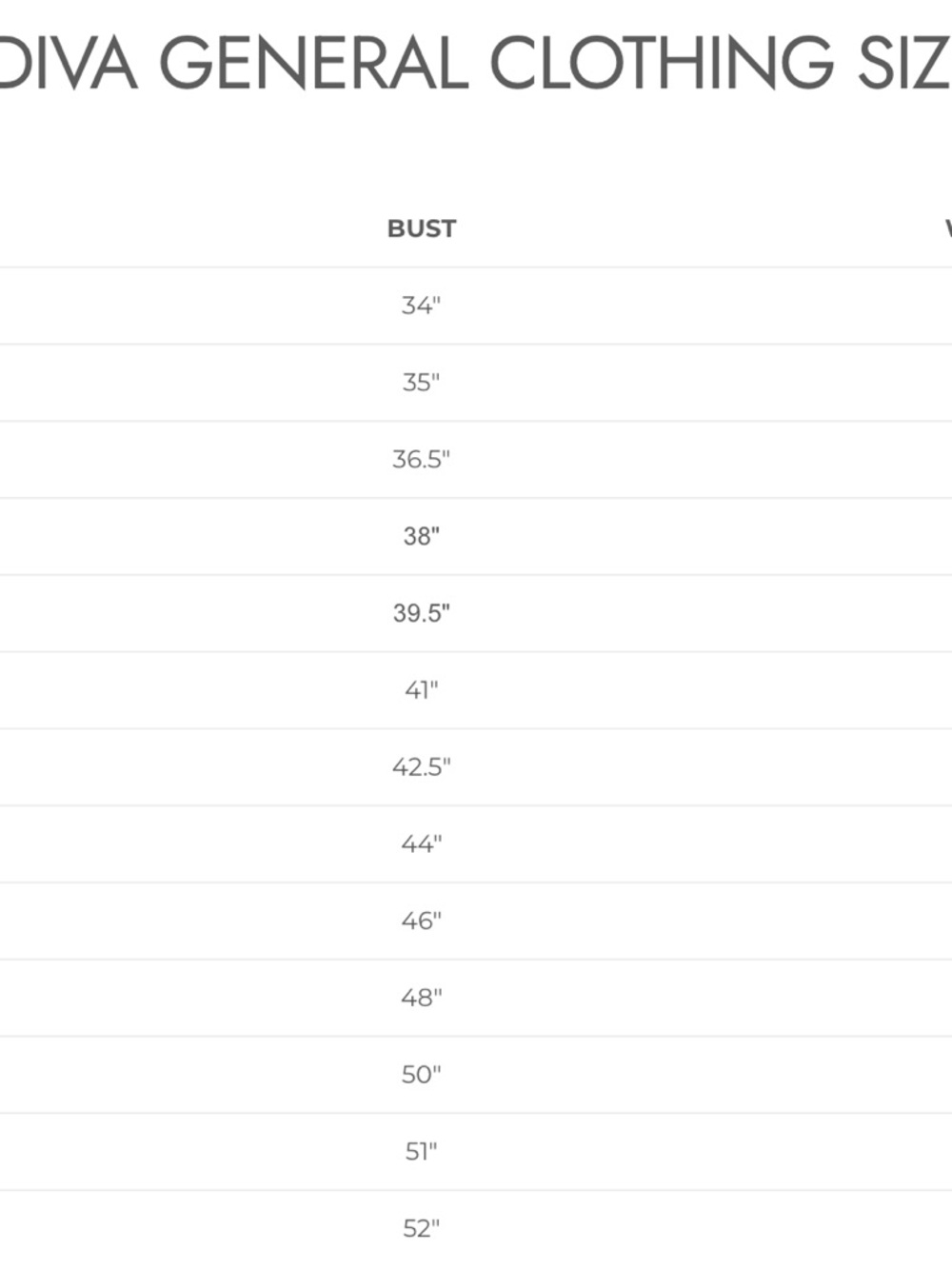This screenshot has height=1269, width=952.
Task: Click the 48" bust value
Action: [421, 998]
